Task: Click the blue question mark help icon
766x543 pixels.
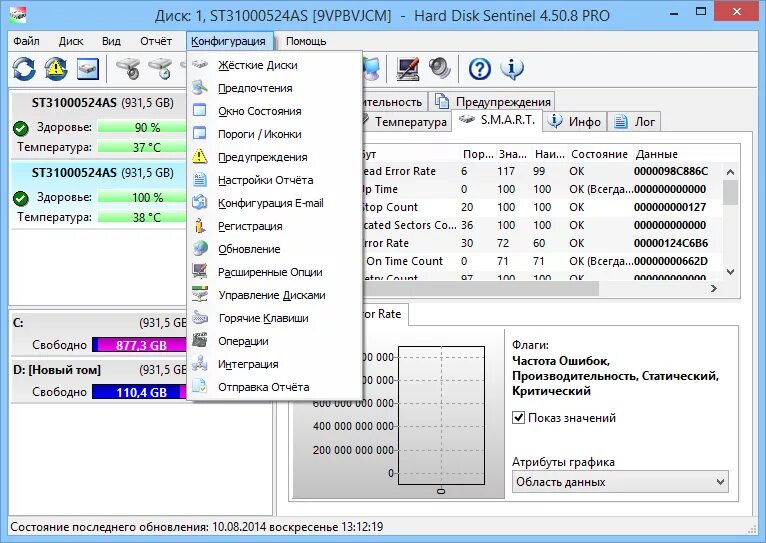Action: coord(480,69)
